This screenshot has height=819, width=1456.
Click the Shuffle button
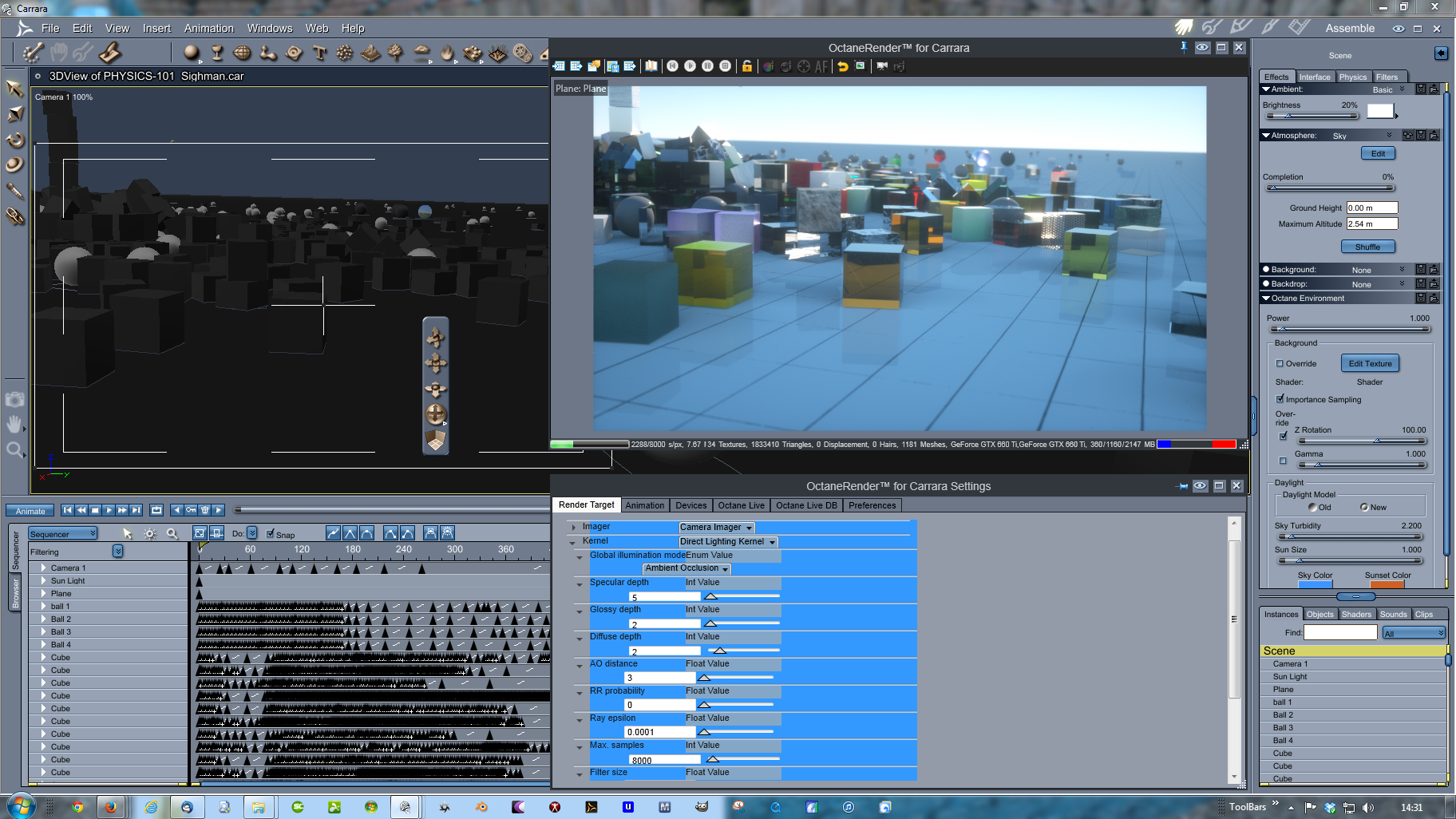coord(1367,247)
